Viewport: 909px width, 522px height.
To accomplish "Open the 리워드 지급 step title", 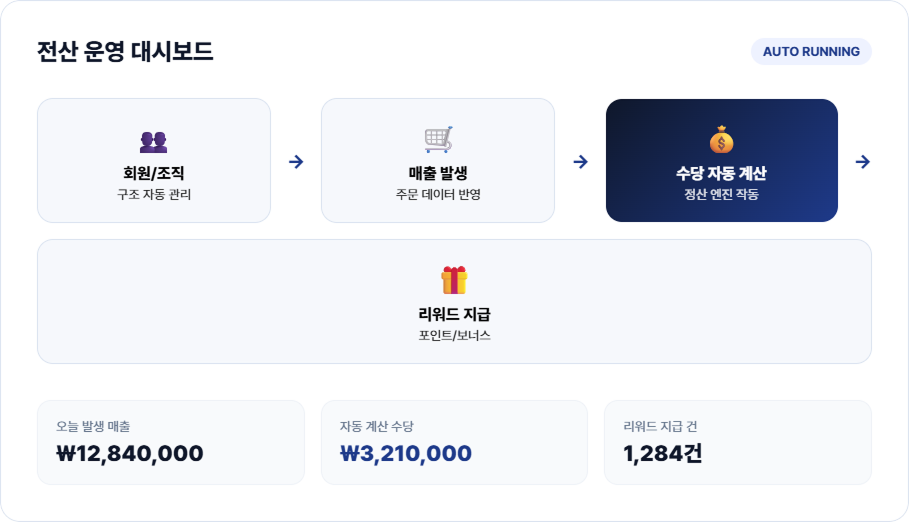I will (x=454, y=314).
